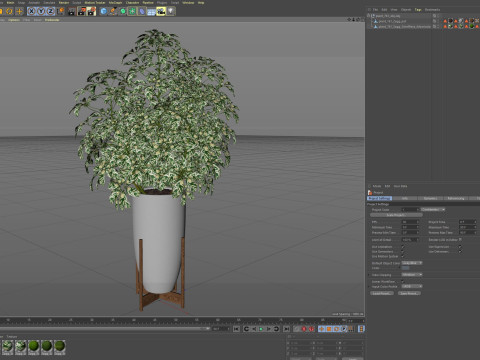
Task: Click the Maximum Time field
Action: [x=467, y=227]
